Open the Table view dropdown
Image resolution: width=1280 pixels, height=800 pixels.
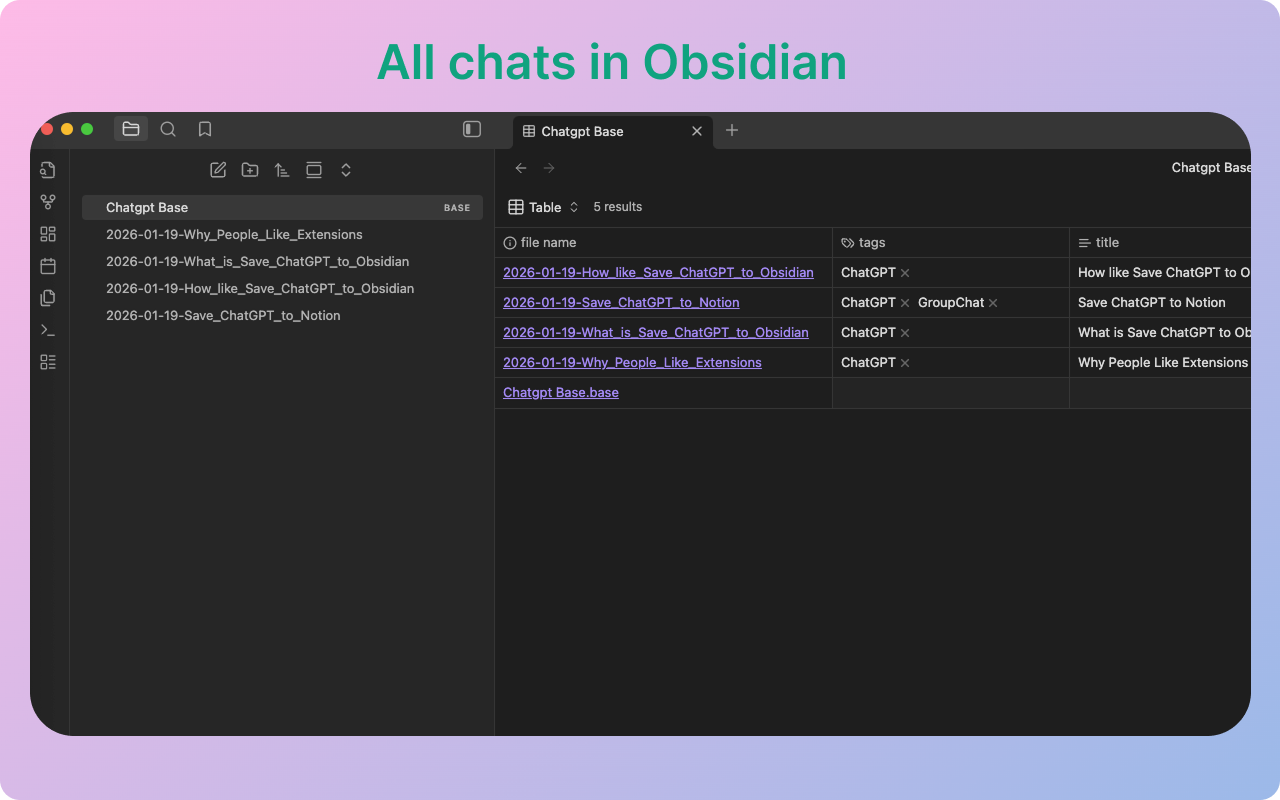point(544,207)
